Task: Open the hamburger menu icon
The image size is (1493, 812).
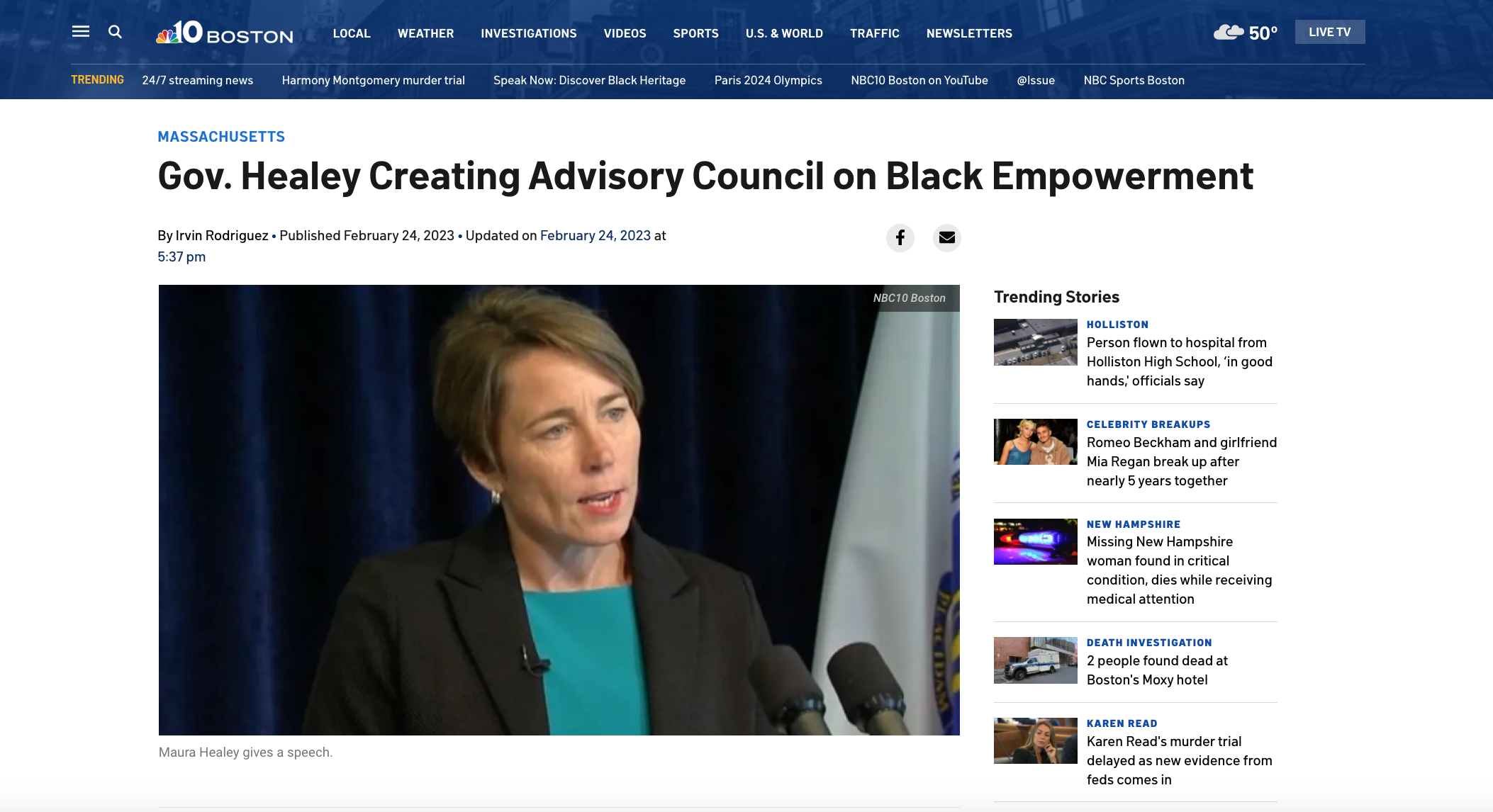Action: pyautogui.click(x=81, y=31)
